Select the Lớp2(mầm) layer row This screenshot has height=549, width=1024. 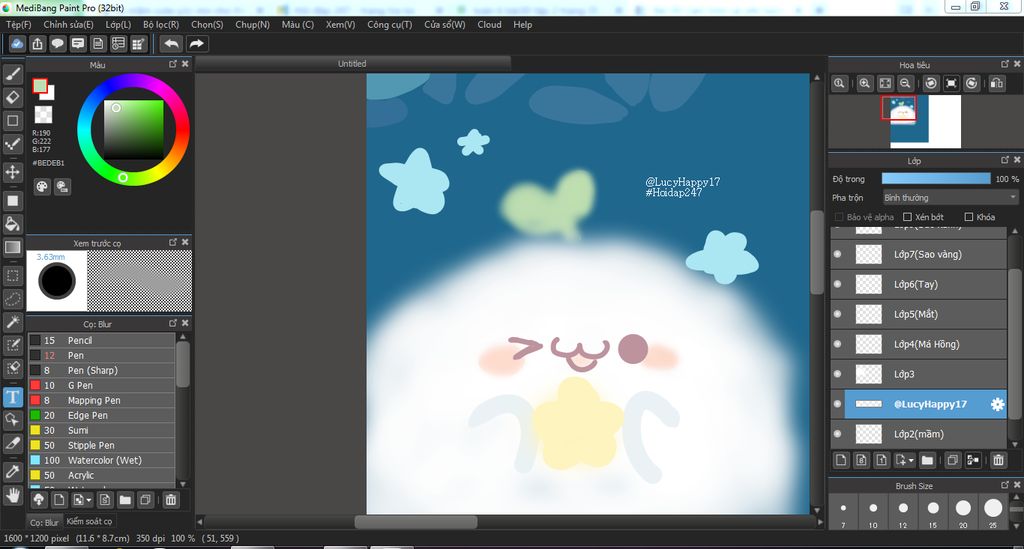[x=919, y=434]
